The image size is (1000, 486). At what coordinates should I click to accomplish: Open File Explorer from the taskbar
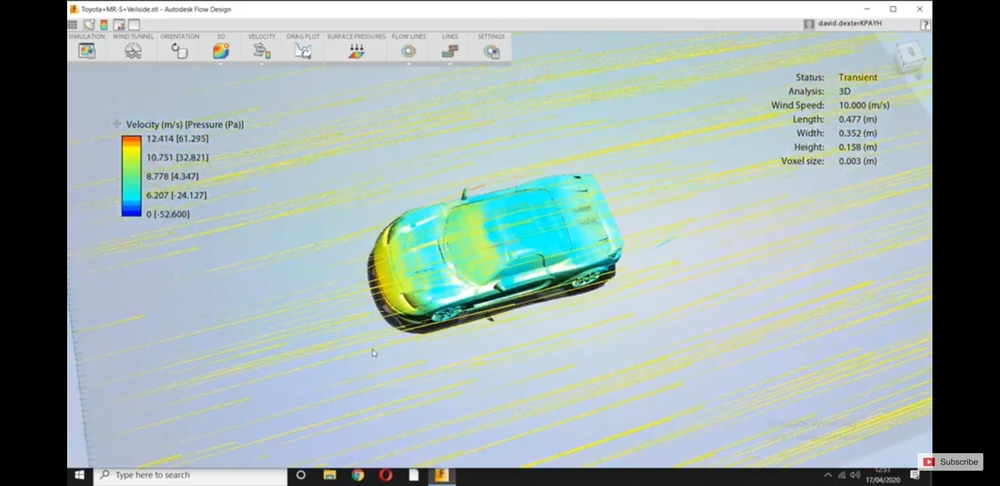(330, 475)
